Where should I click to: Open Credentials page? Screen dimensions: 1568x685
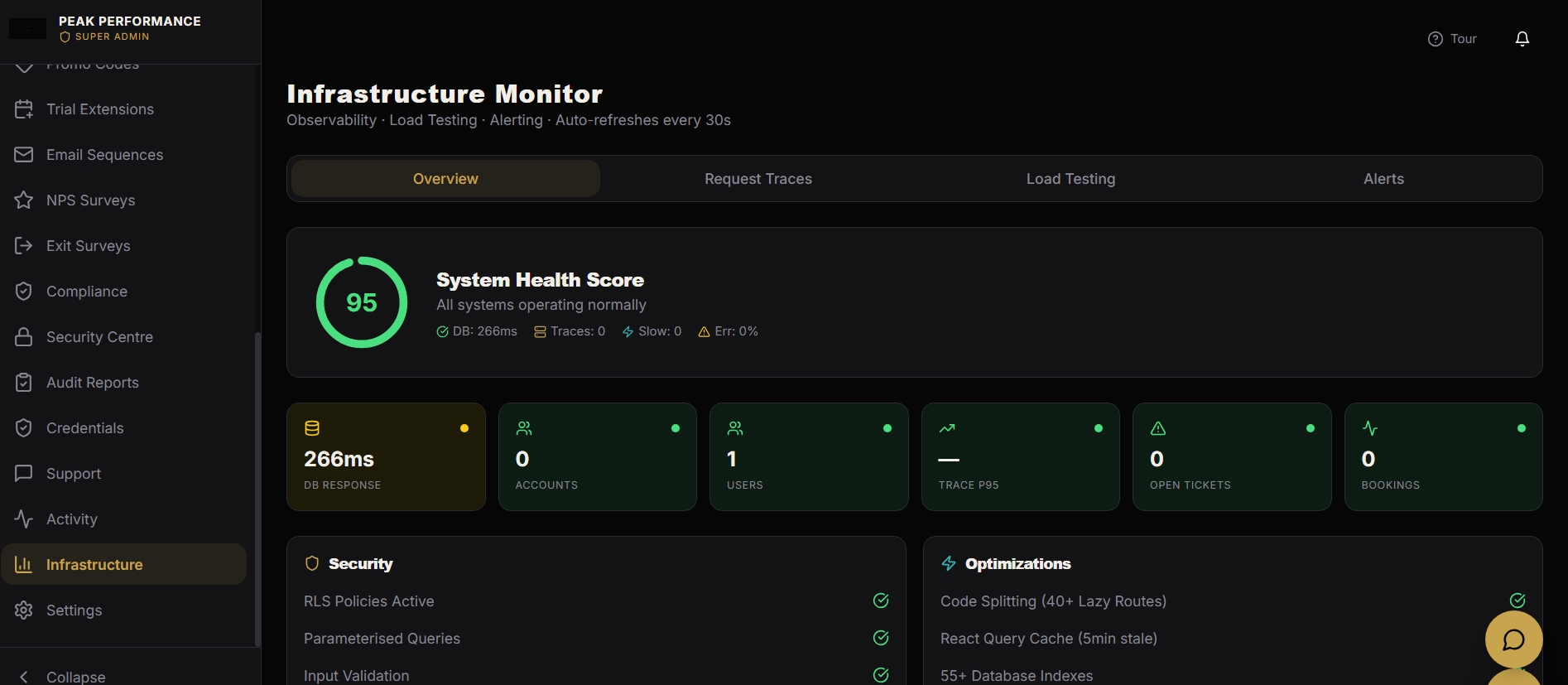coord(124,428)
